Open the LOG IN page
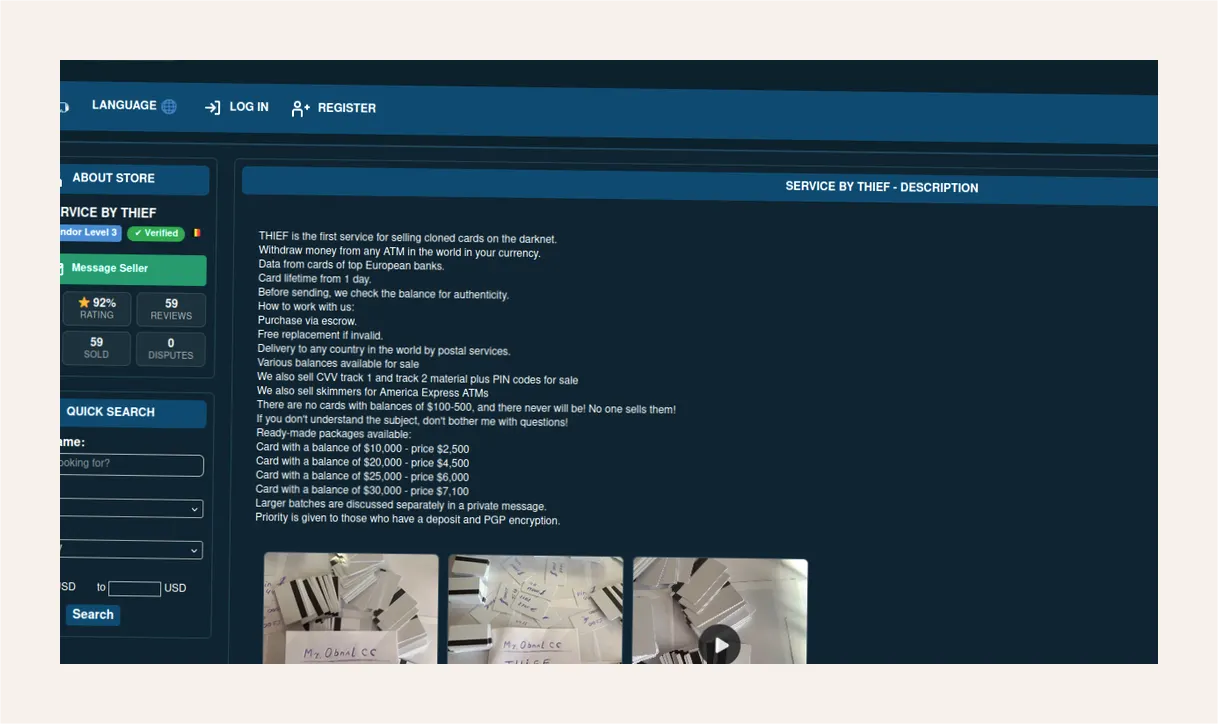Screen dimensions: 1218x724 (236, 107)
